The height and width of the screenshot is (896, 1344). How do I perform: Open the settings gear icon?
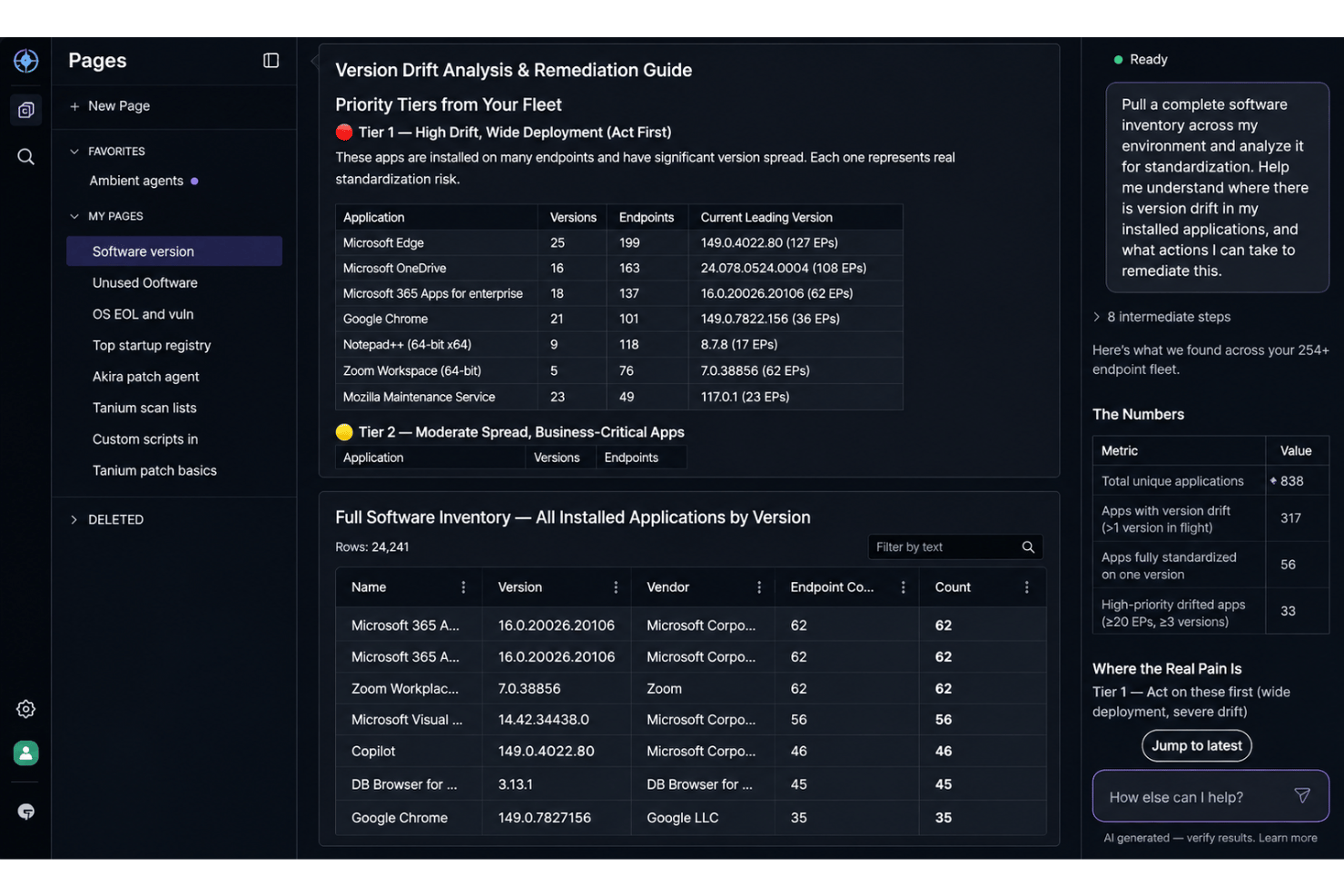[25, 709]
